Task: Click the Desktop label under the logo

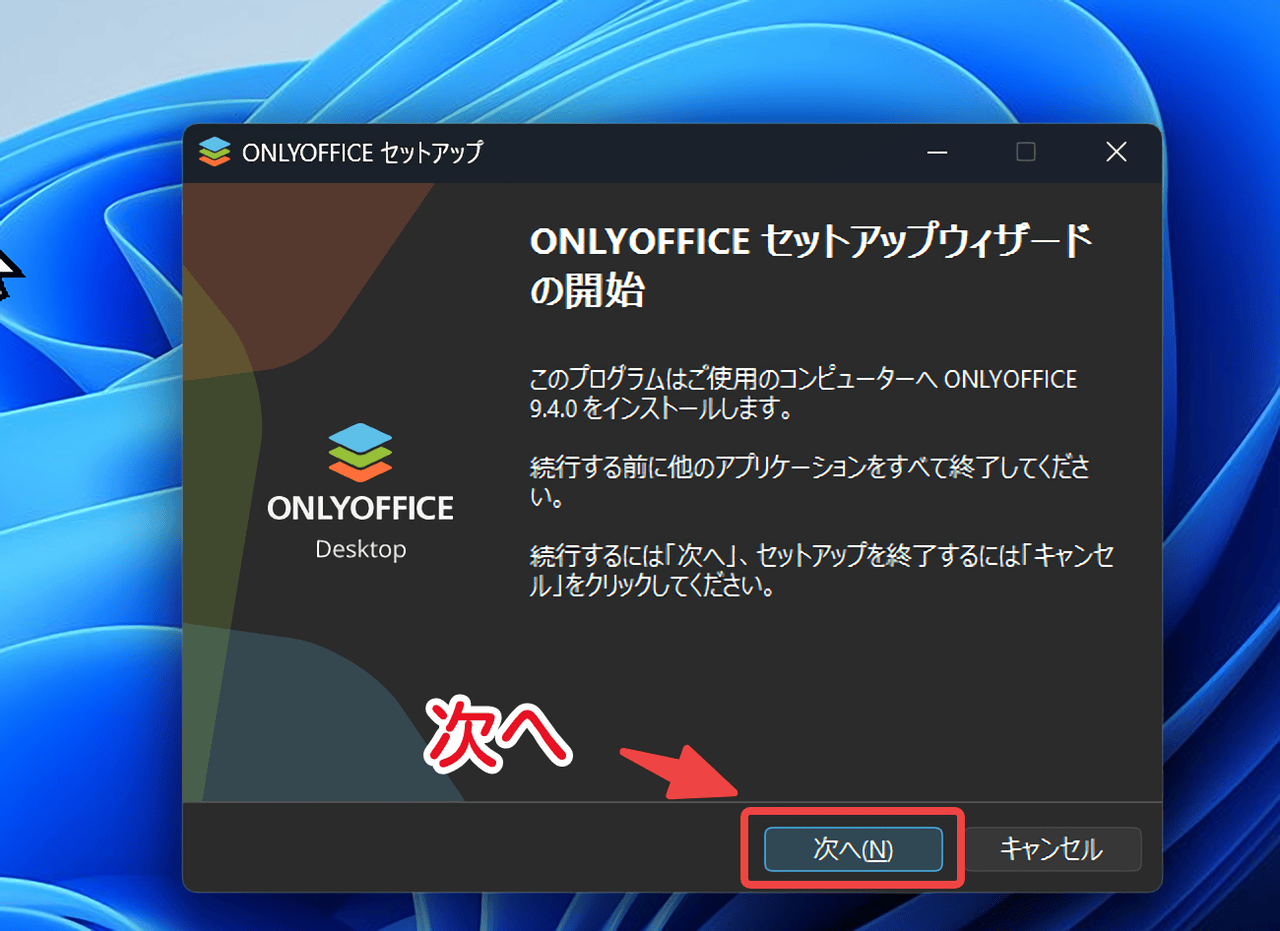Action: click(361, 550)
